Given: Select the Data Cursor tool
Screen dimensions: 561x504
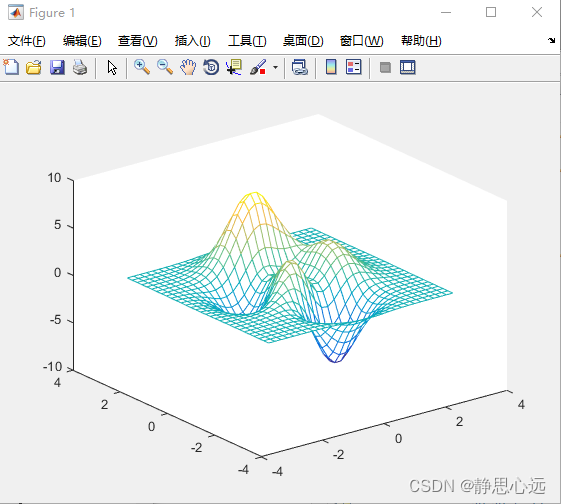Looking at the screenshot, I should (234, 67).
